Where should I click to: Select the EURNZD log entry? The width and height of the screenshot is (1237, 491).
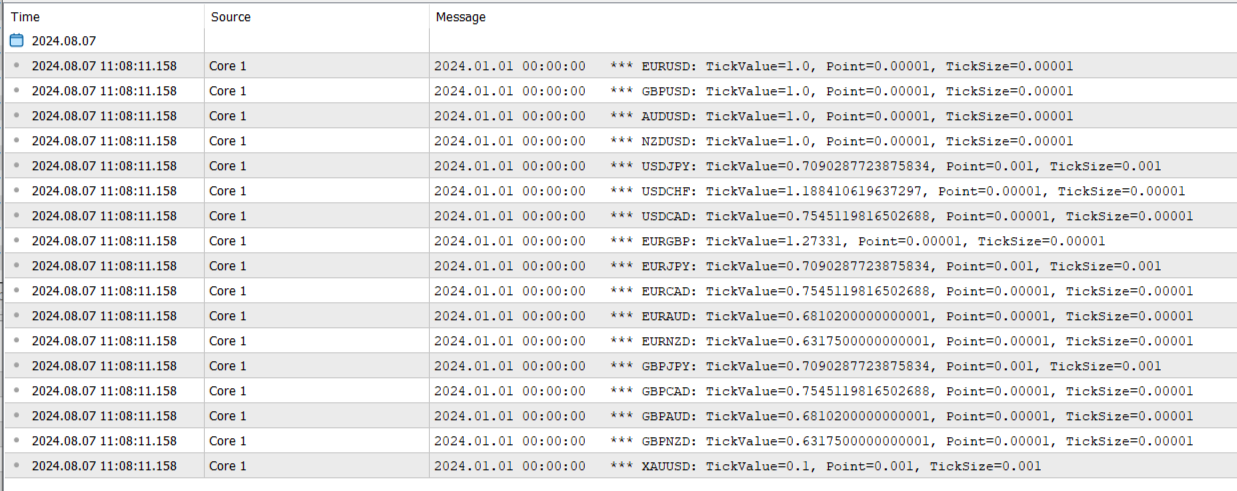pos(620,341)
